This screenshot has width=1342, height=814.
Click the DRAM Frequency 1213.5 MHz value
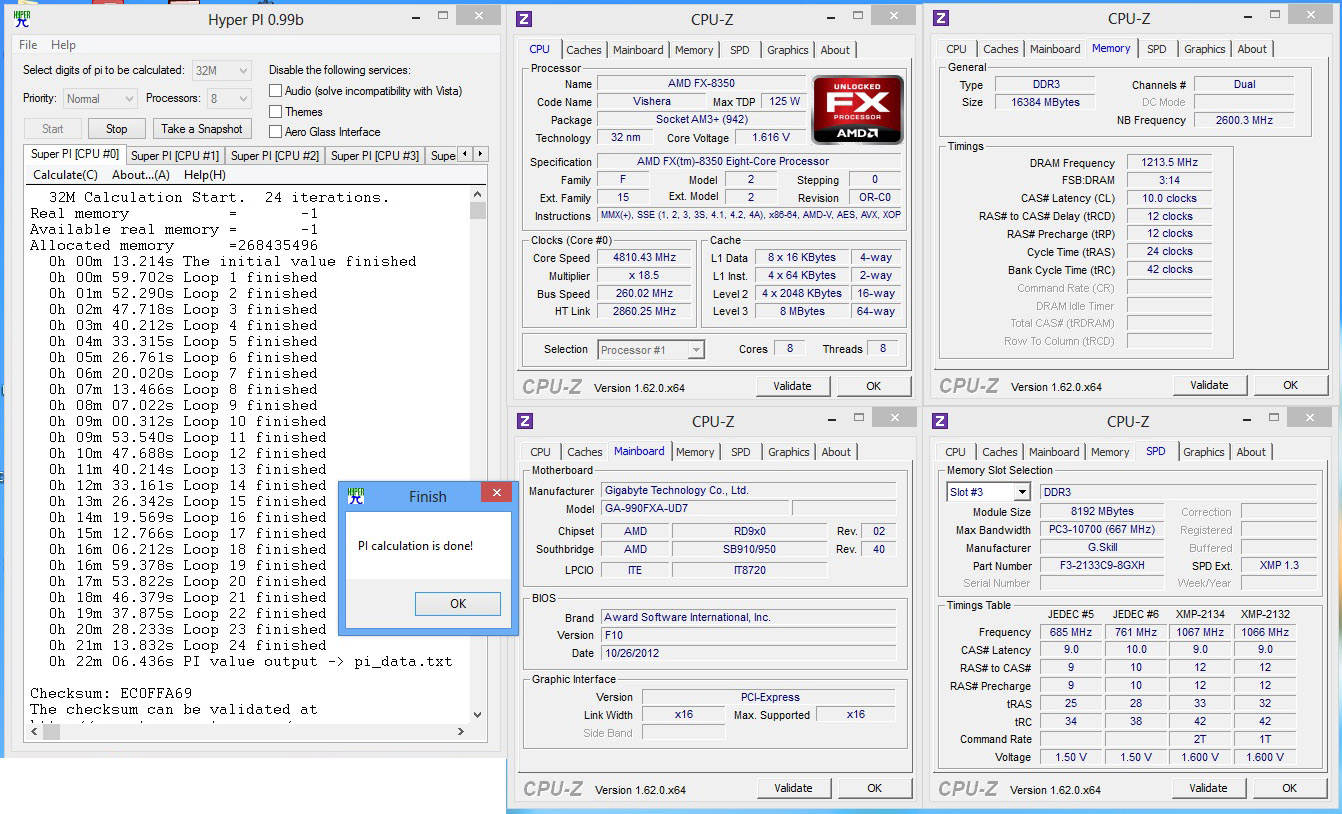click(1169, 162)
